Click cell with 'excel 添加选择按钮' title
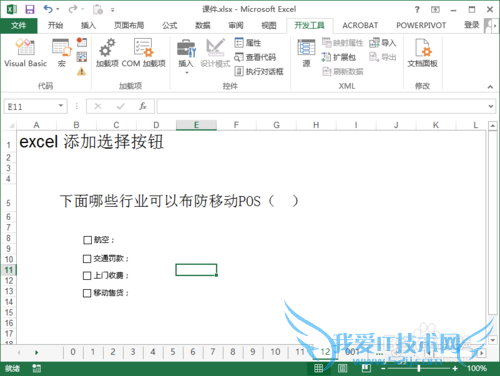 click(x=91, y=142)
